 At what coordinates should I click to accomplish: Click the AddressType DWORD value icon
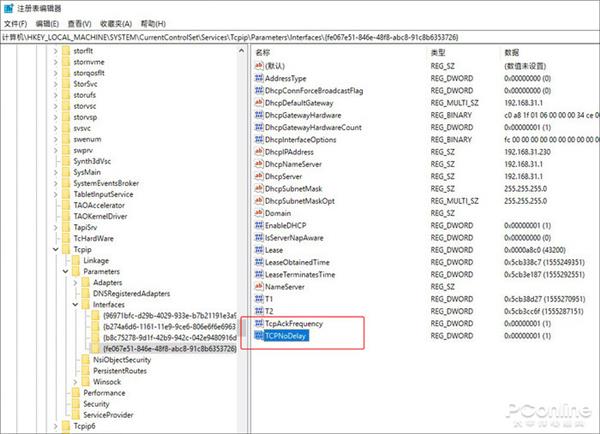click(259, 78)
